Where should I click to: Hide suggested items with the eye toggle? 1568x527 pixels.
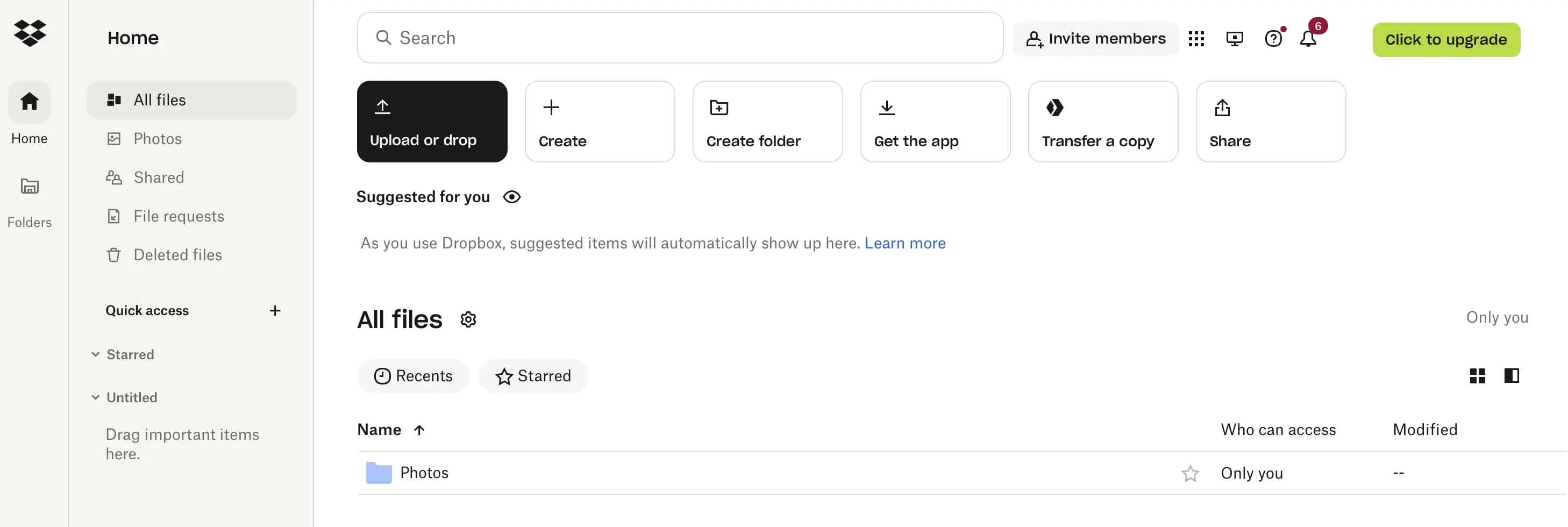pos(512,197)
